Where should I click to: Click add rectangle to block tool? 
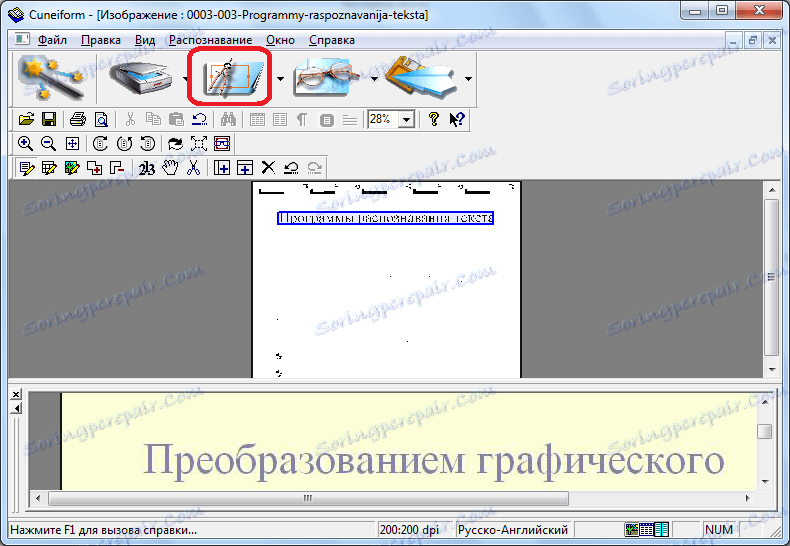(95, 168)
